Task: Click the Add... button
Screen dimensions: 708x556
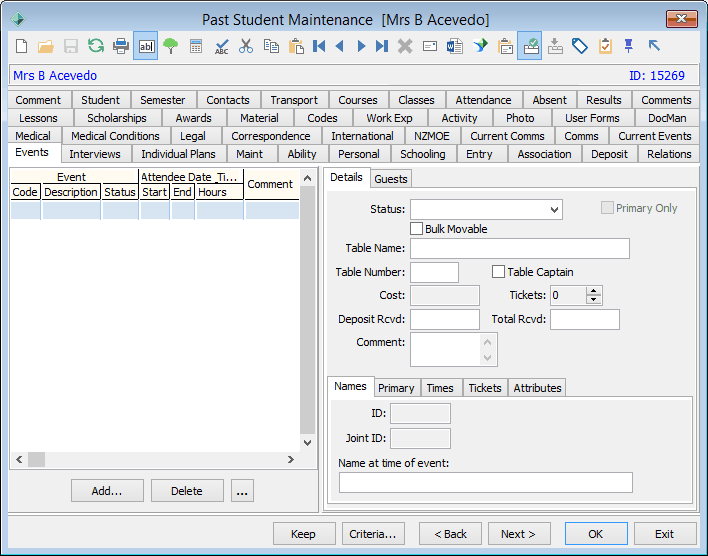Action: coord(107,491)
